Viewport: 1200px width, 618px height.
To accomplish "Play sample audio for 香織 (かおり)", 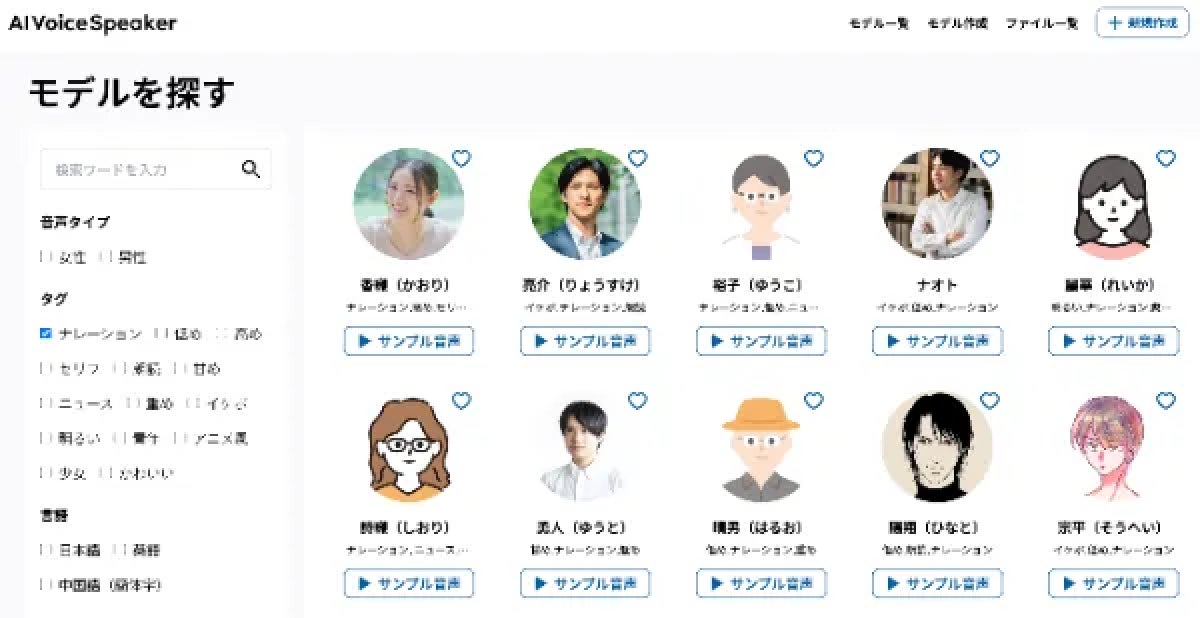I will coord(409,341).
